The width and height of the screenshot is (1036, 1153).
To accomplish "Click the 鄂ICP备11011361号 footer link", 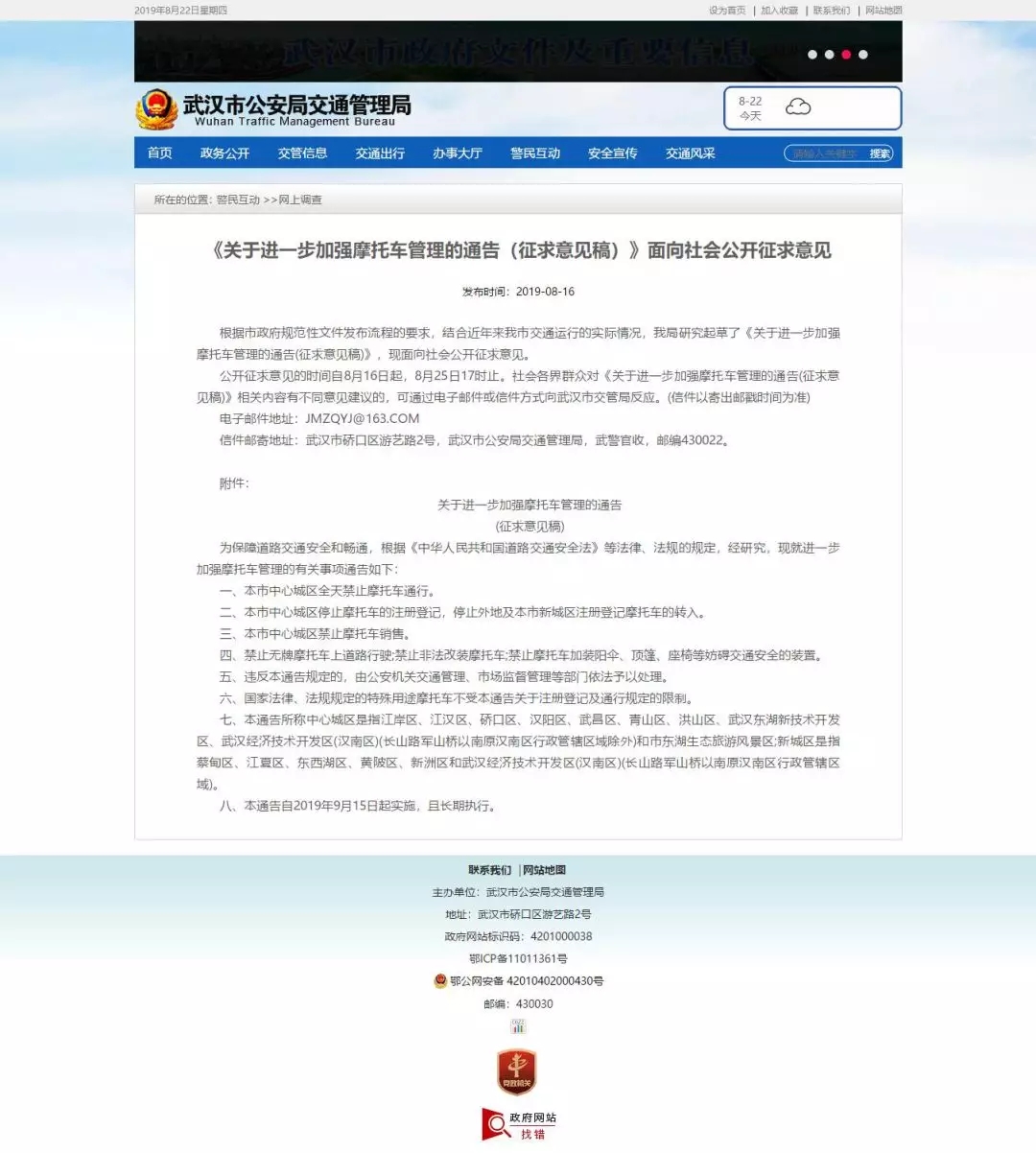I will point(518,958).
